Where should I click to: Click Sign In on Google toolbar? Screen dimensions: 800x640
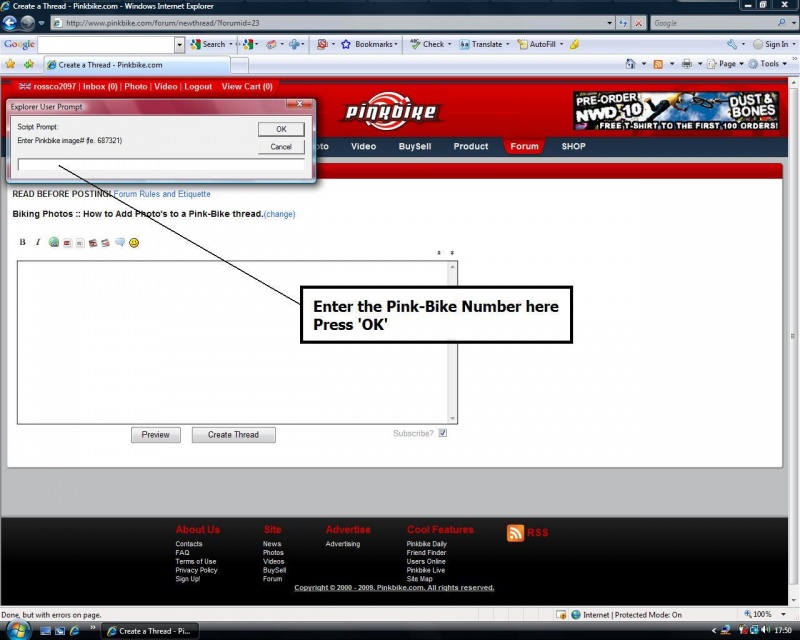[x=771, y=44]
